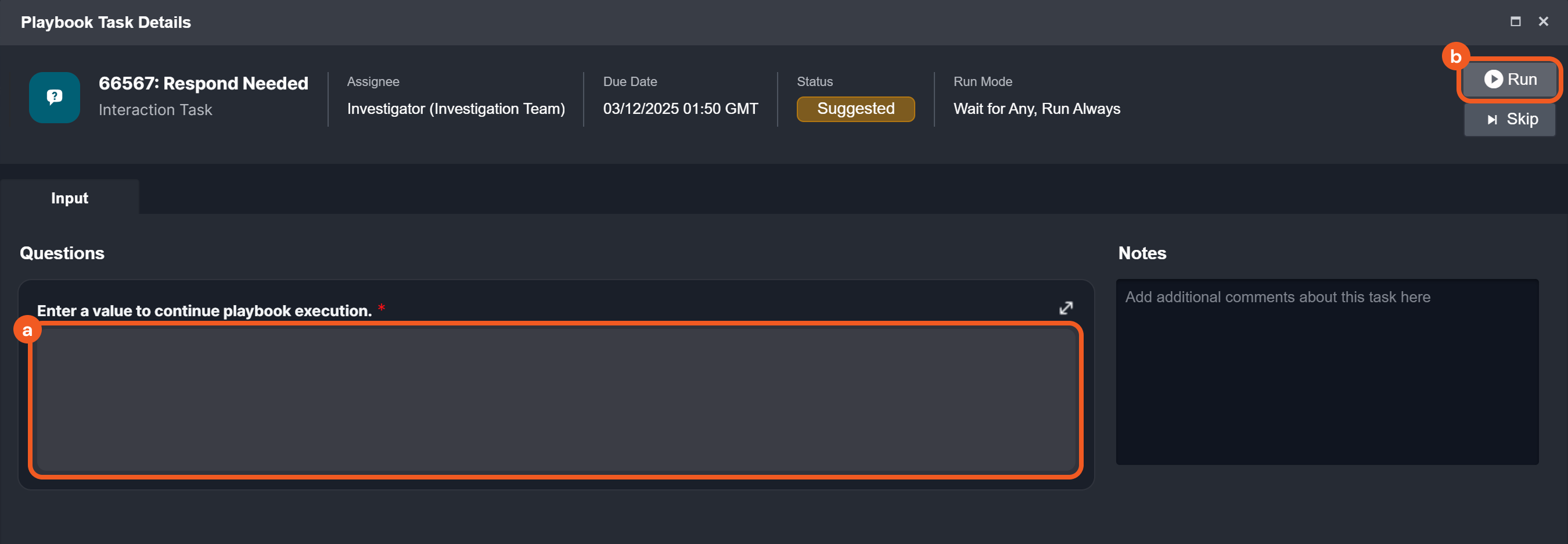Click the Notes additional comments field
This screenshot has height=544, width=1568.
(1327, 371)
